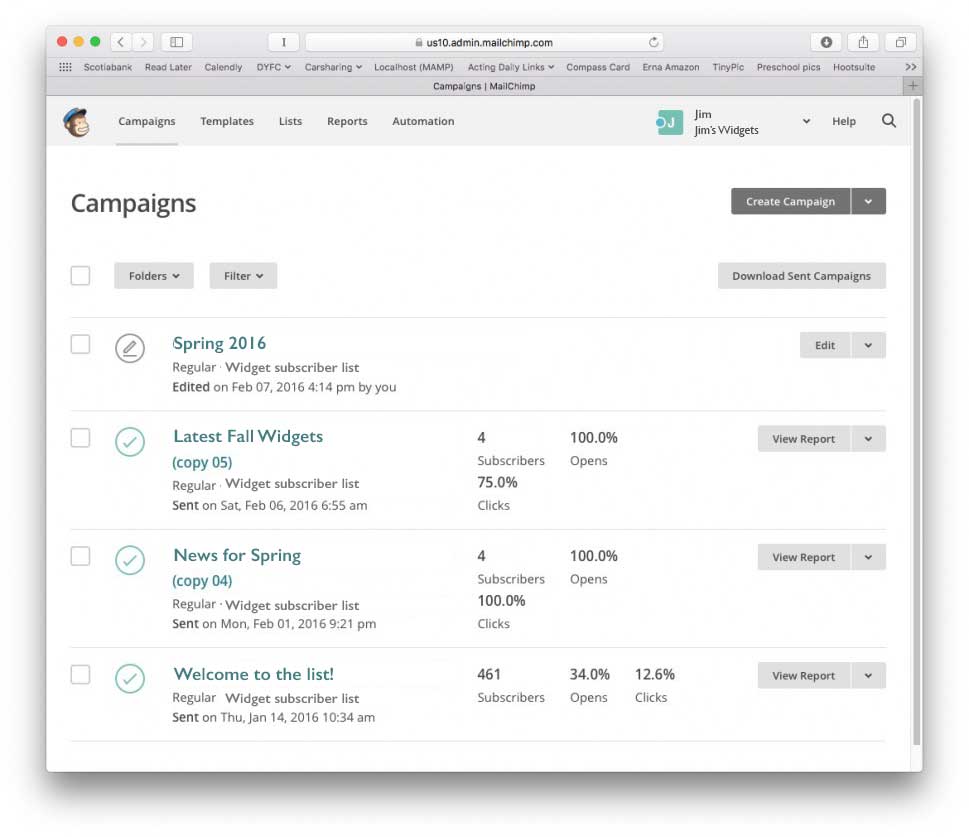The height and width of the screenshot is (837, 969).
Task: Click the Safari share icon
Action: [862, 42]
